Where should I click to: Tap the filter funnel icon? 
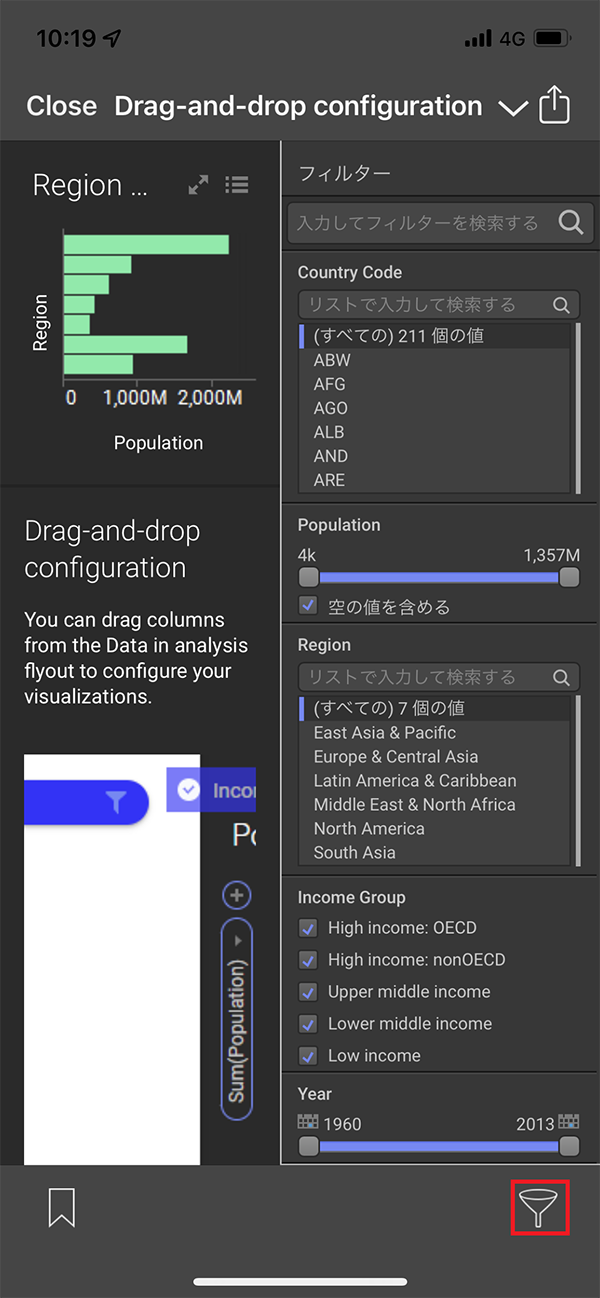point(540,1207)
